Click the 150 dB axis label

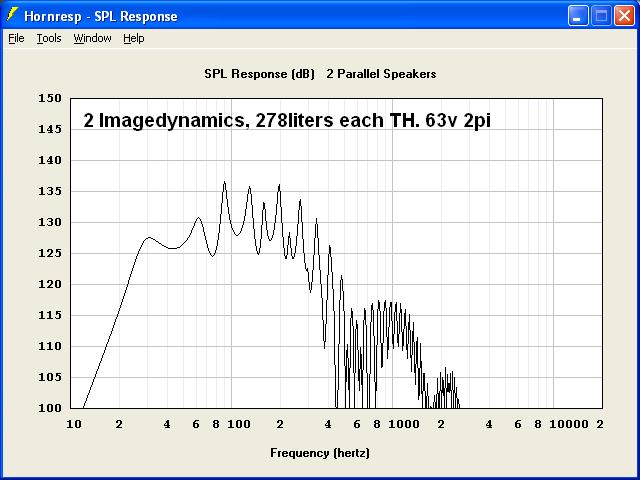tap(50, 98)
